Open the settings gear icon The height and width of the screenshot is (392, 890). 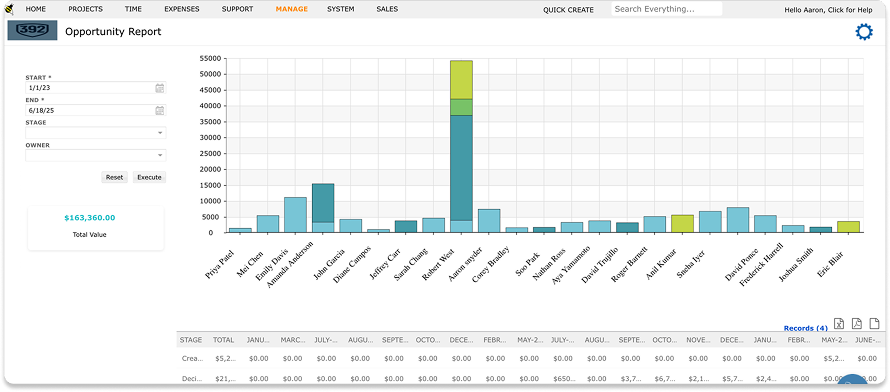[x=864, y=32]
